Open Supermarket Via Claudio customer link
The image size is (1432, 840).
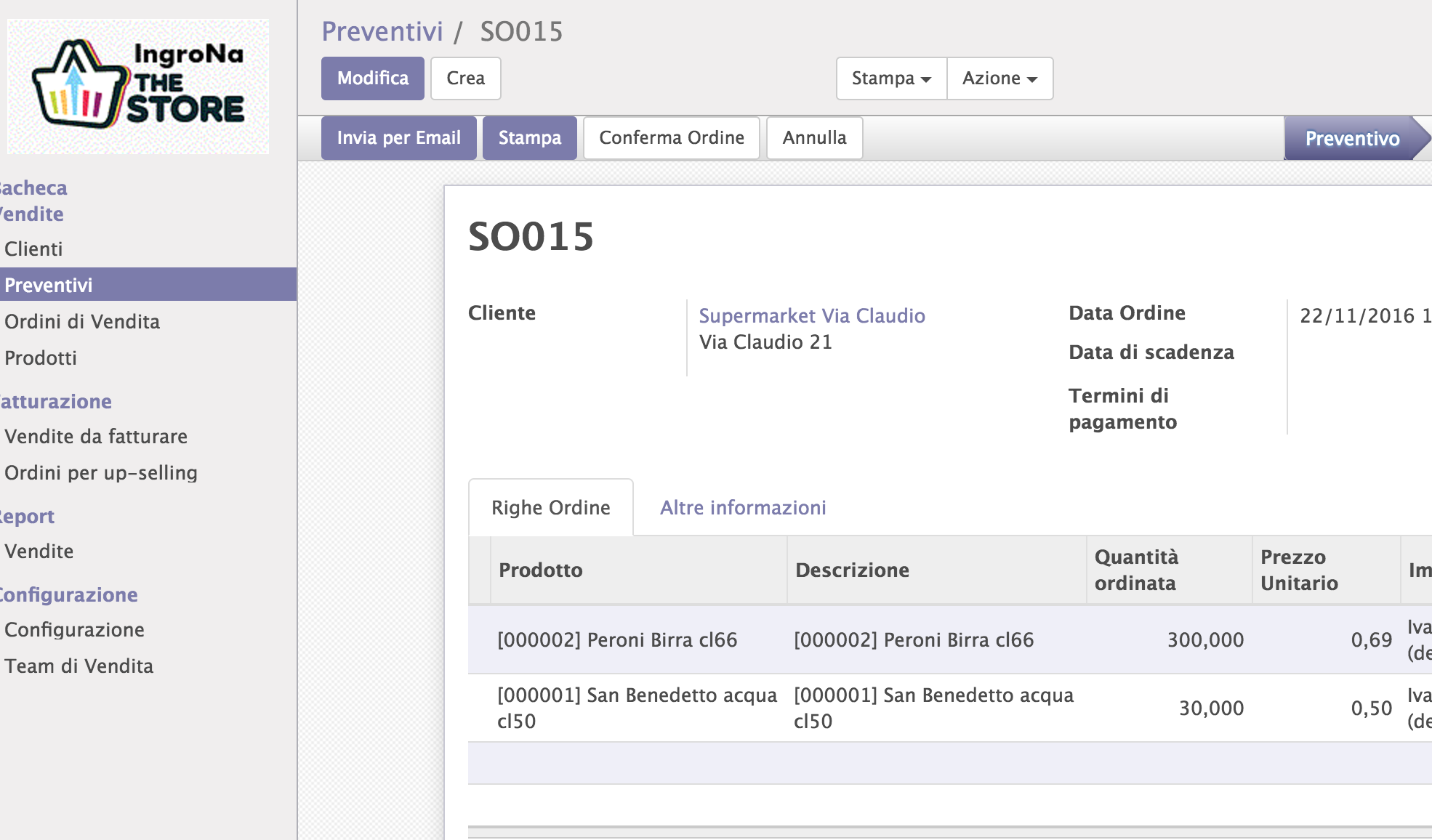click(x=811, y=316)
